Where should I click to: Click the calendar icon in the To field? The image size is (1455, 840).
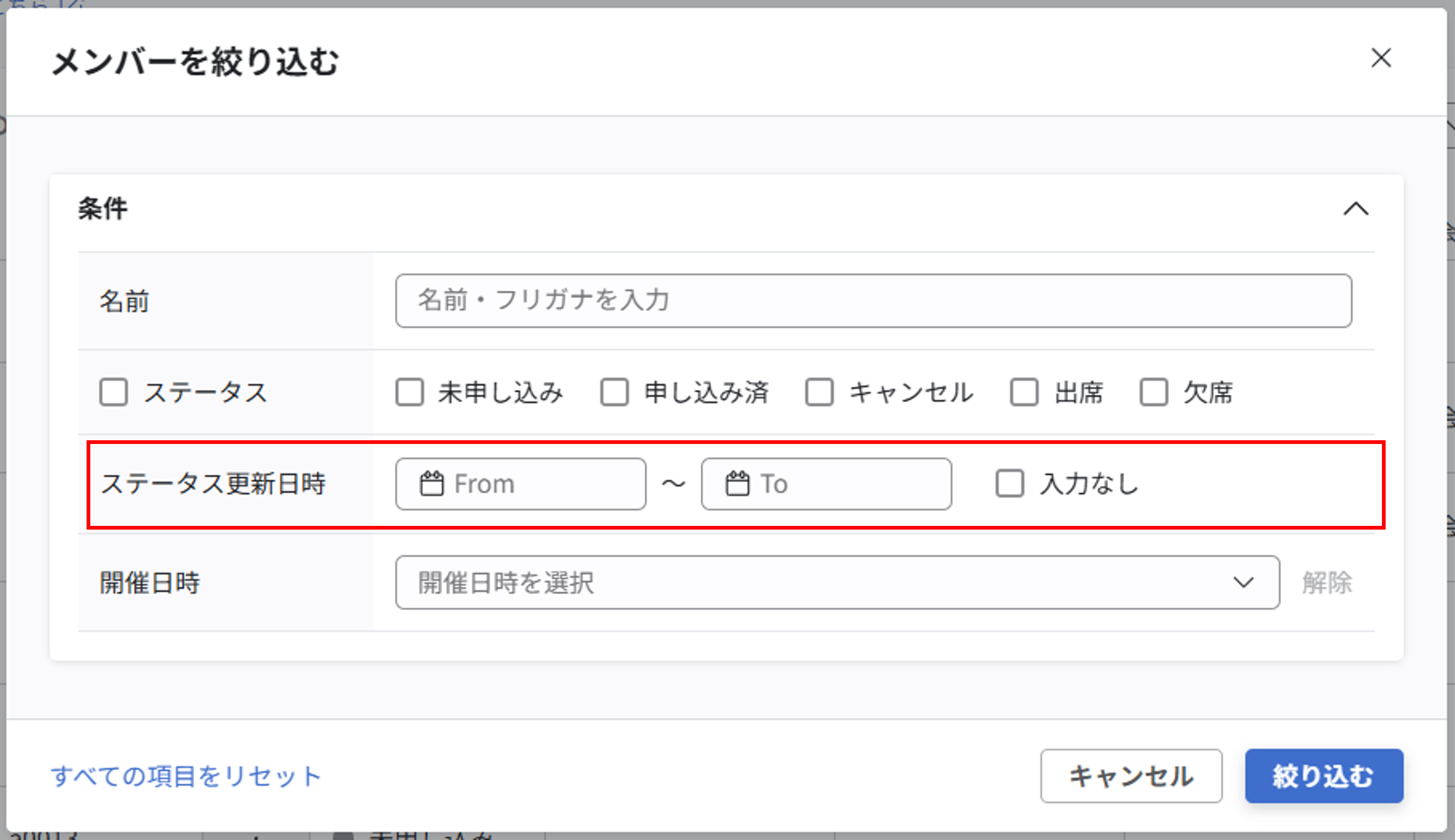coord(737,484)
